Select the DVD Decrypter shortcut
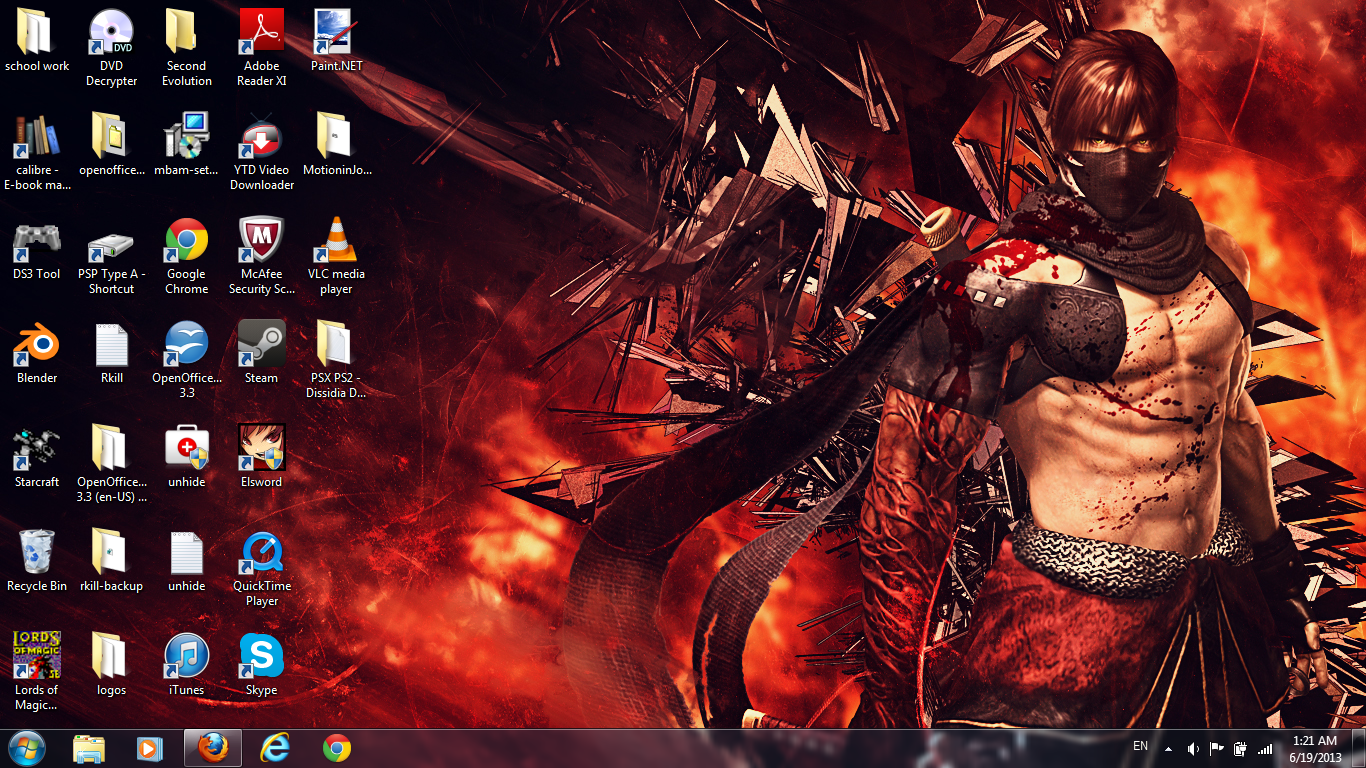The width and height of the screenshot is (1366, 768). click(x=111, y=32)
